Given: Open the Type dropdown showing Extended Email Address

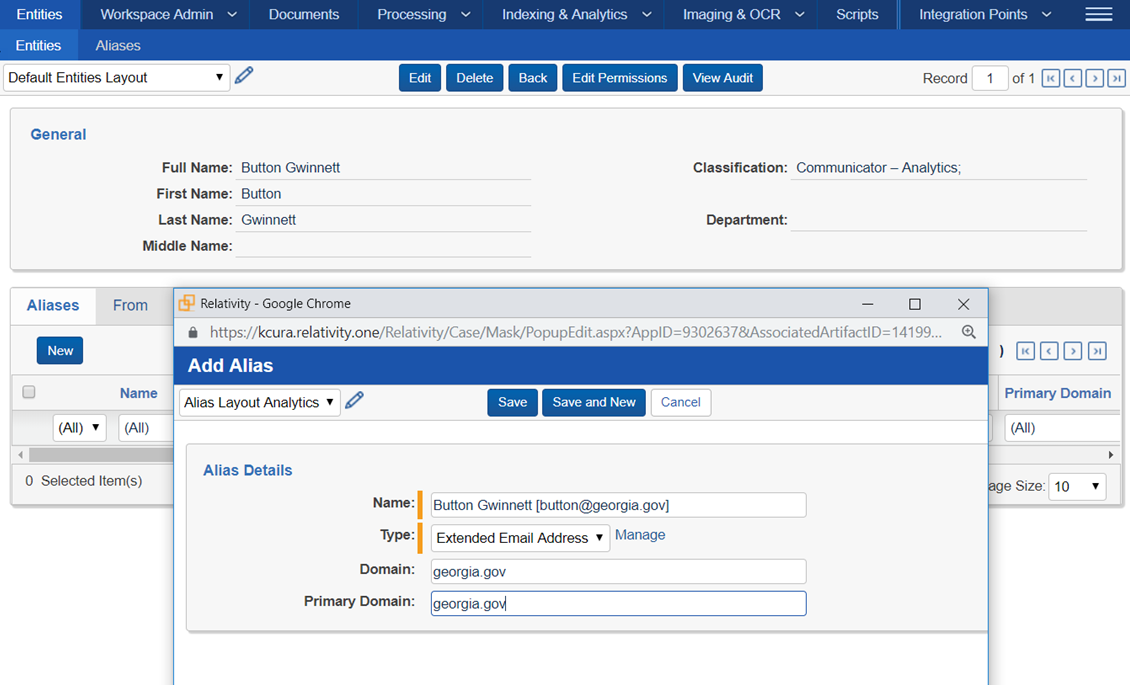Looking at the screenshot, I should [x=520, y=538].
